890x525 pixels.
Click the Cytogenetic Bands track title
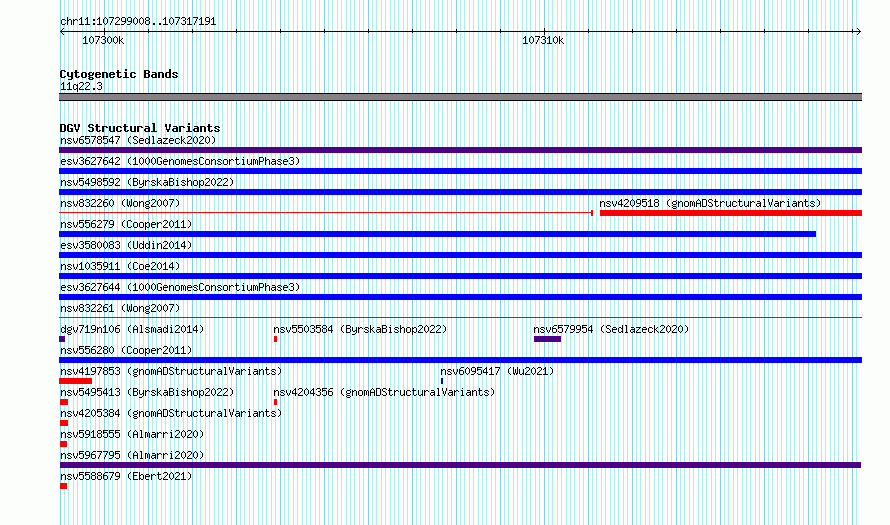pyautogui.click(x=119, y=74)
